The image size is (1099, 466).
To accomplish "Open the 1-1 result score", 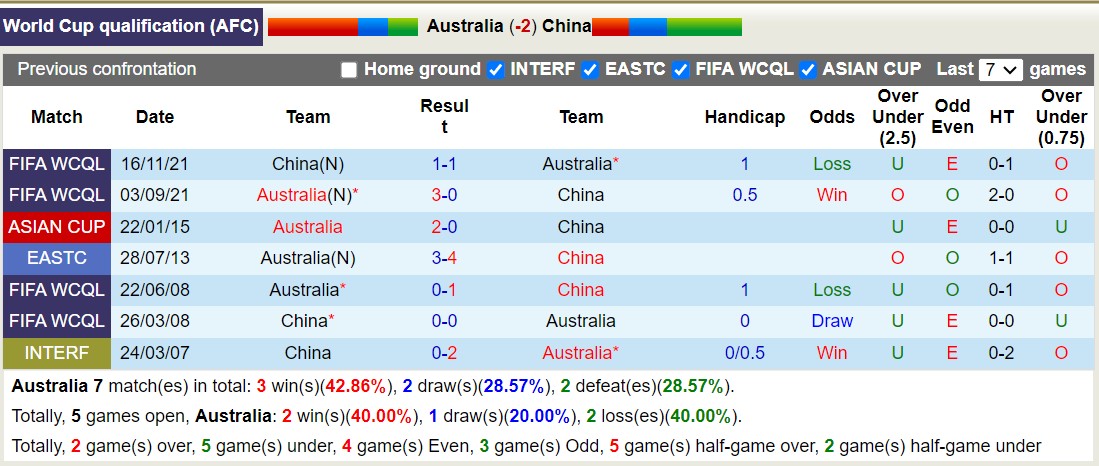I will click(x=444, y=165).
